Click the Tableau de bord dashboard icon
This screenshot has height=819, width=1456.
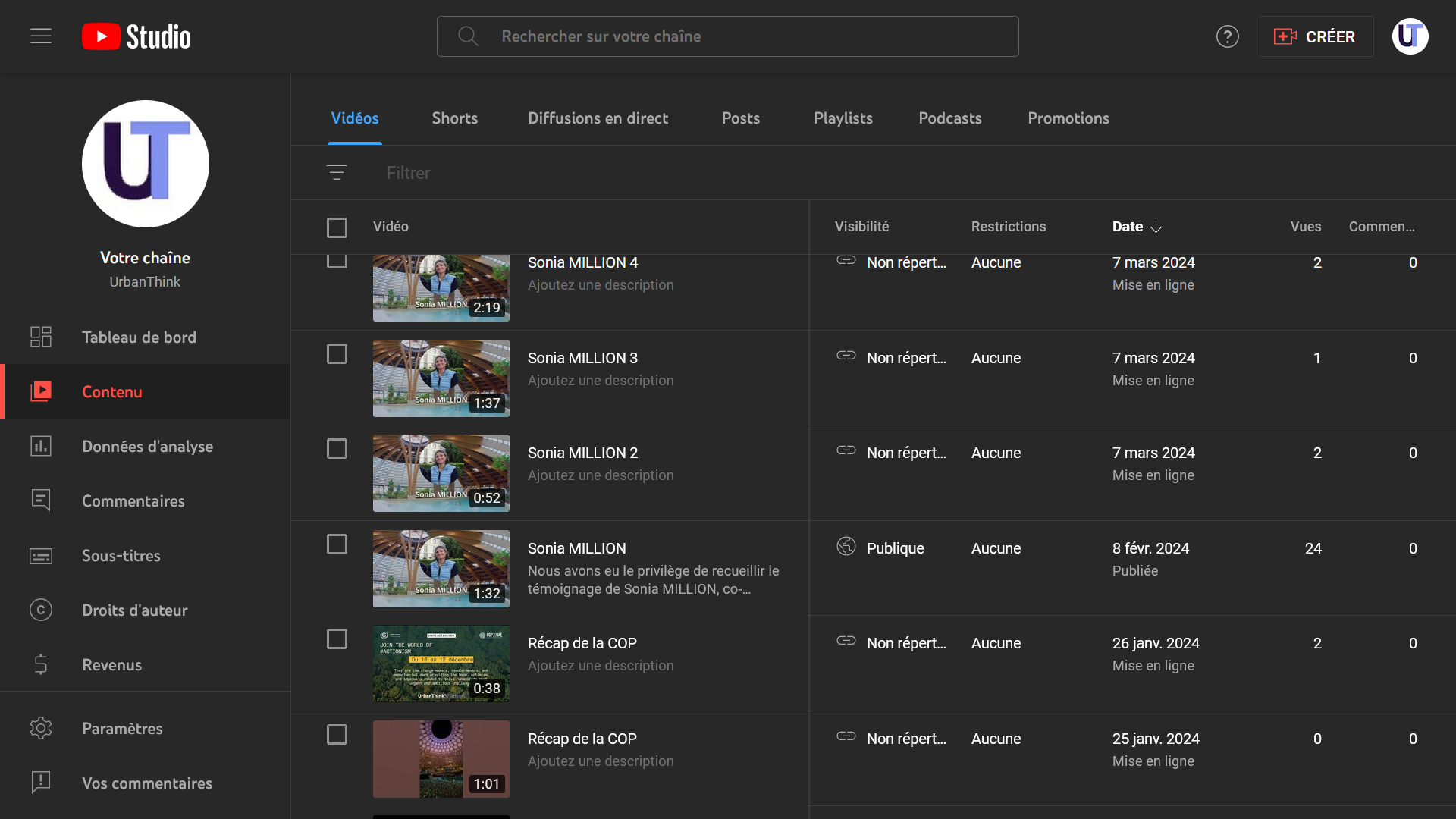click(x=41, y=337)
